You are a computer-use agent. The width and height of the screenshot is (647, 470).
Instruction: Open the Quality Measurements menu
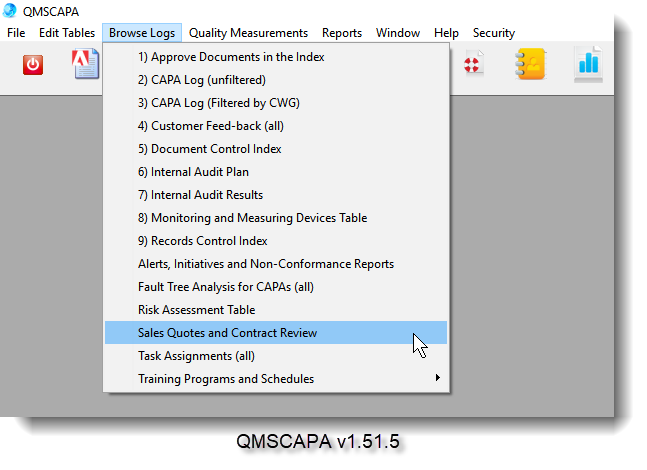click(x=248, y=33)
